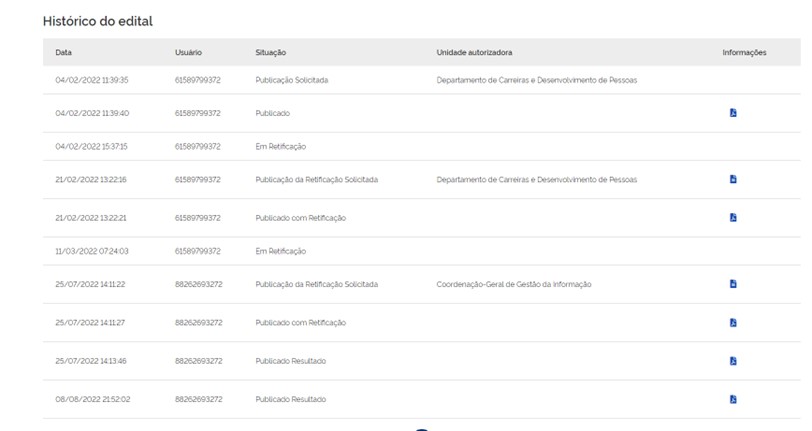The image size is (812, 431).
Task: Select date 25/07/2022 14:11:22
Action: click(90, 284)
